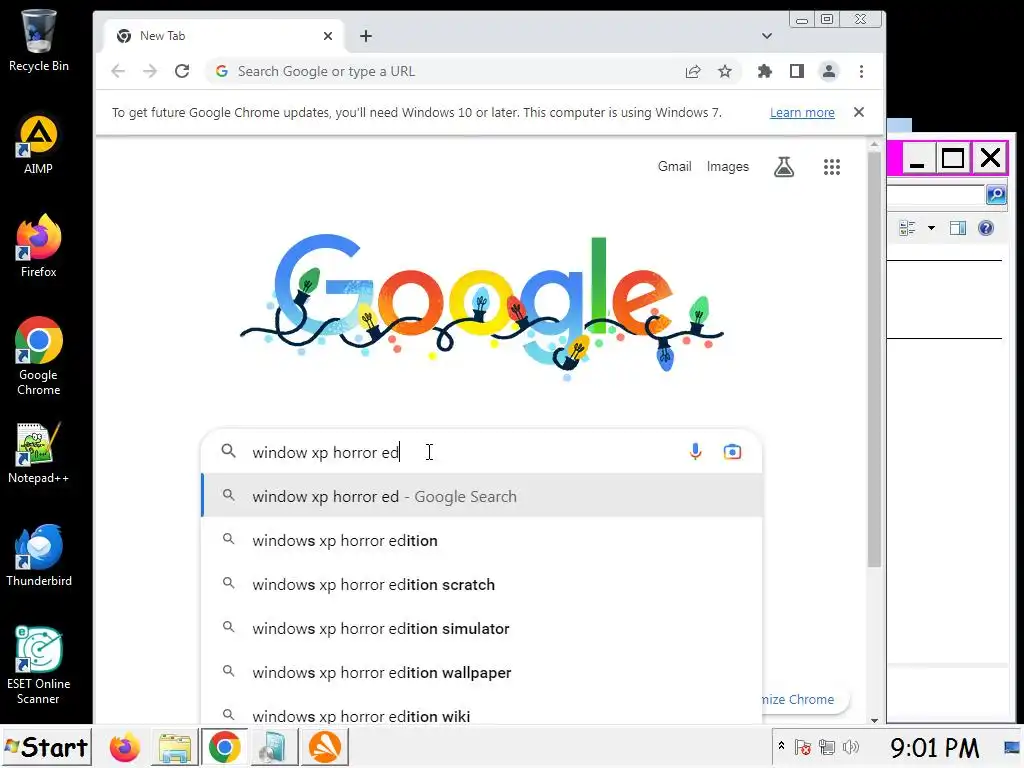1024x768 pixels.
Task: Choose suggestion 'windows xp horror edition simulator'
Action: (x=482, y=628)
